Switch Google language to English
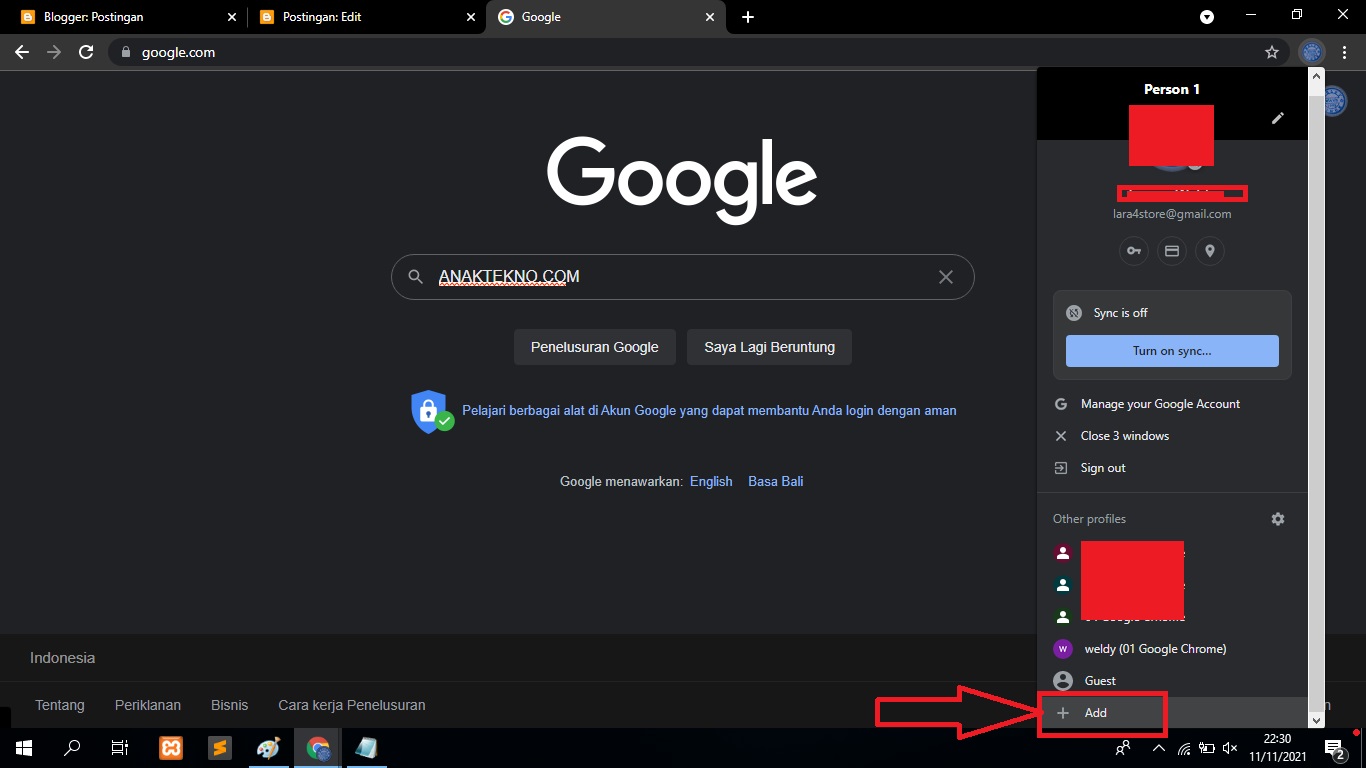1366x768 pixels. coord(711,481)
